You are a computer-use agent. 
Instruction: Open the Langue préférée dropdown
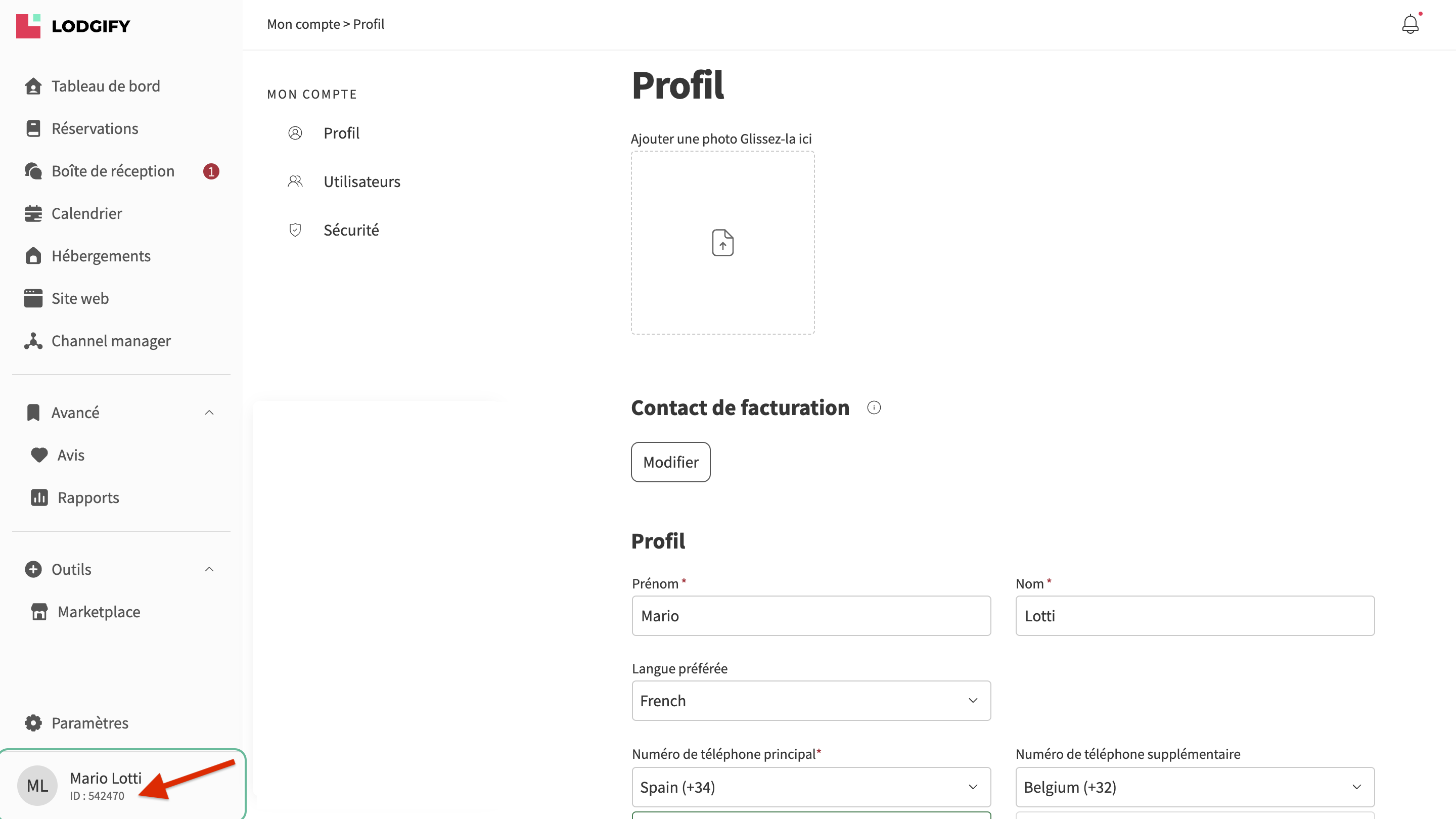click(811, 701)
